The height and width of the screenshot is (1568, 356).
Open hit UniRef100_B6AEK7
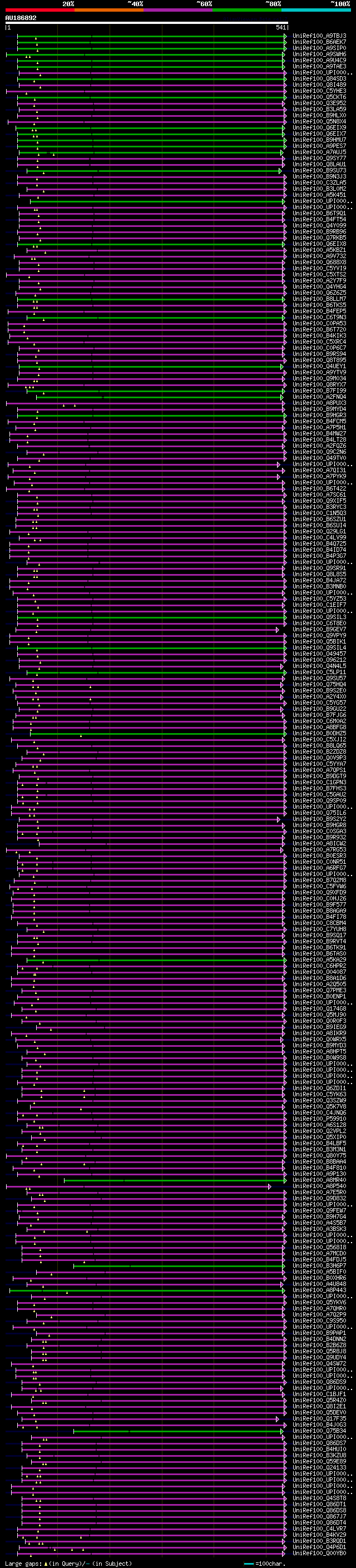tap(319, 42)
